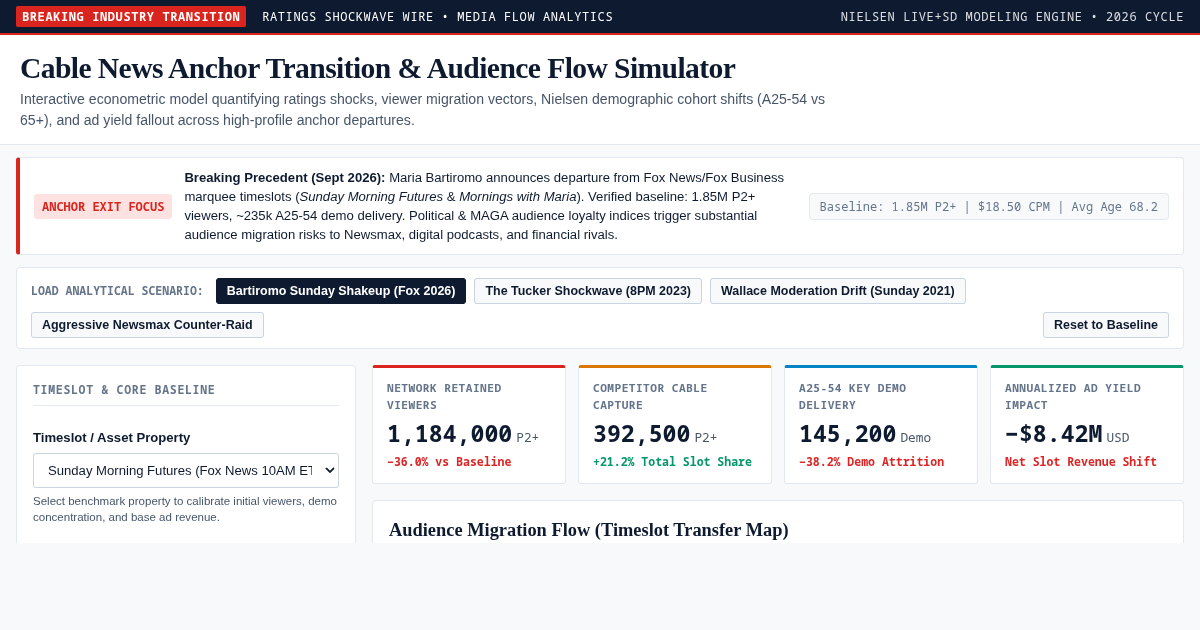The height and width of the screenshot is (630, 1200).
Task: Click the Nielsen Live+SD Modeling Engine header text
Action: [1012, 17]
